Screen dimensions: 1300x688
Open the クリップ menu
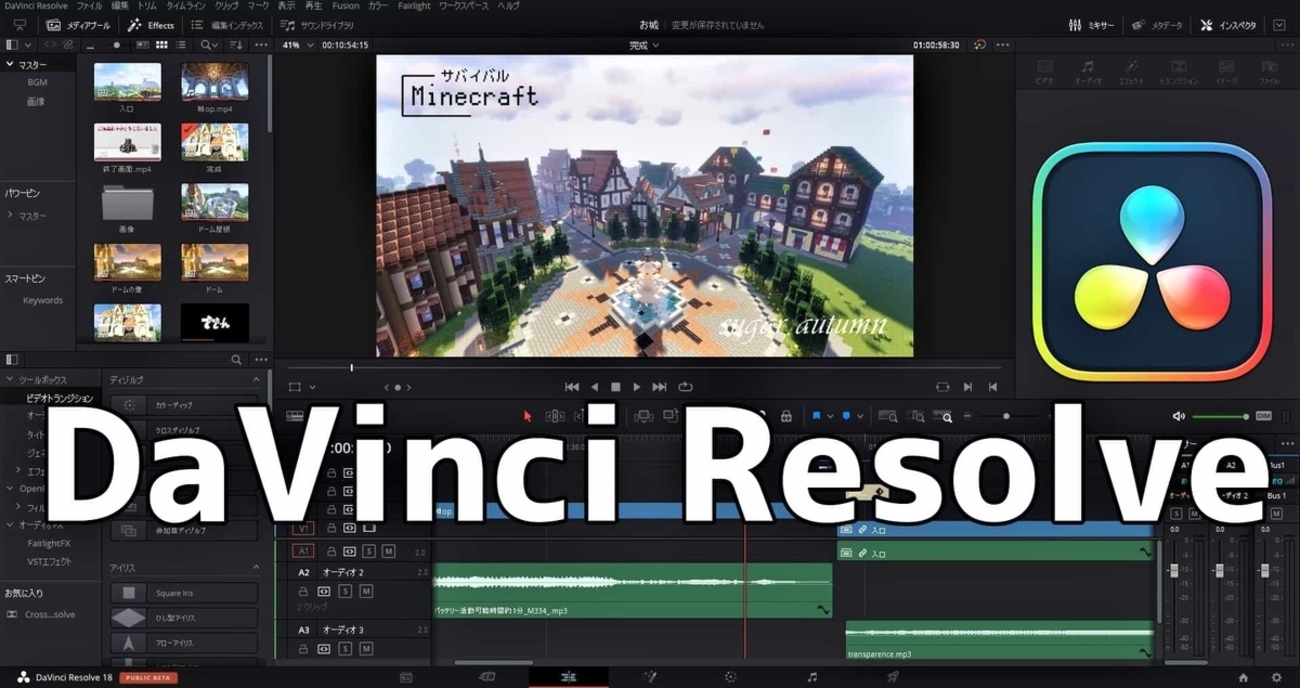point(227,6)
